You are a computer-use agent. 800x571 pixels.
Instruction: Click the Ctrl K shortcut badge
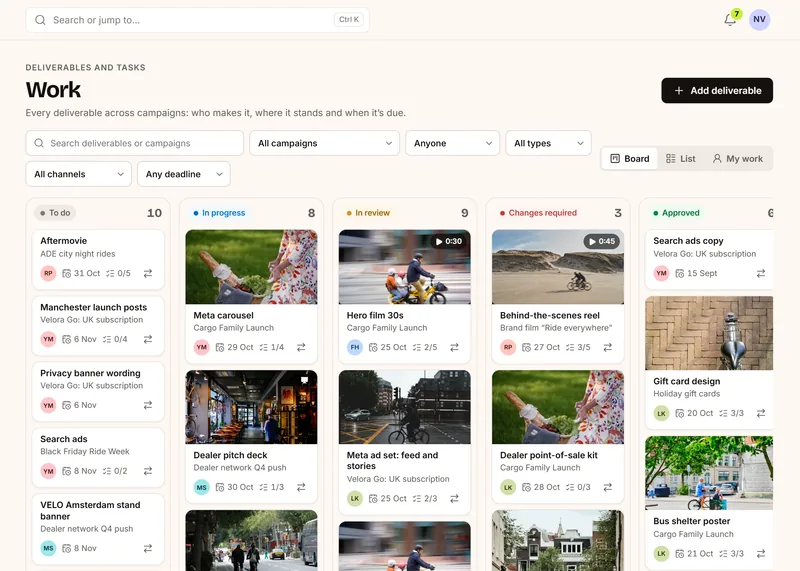tap(349, 20)
